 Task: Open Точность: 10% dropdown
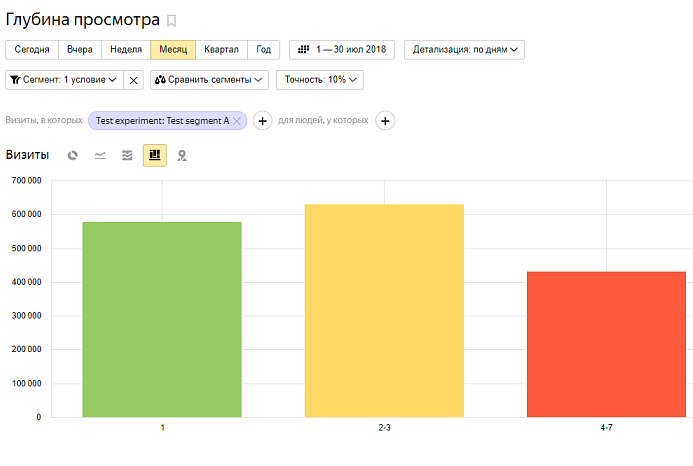click(320, 79)
